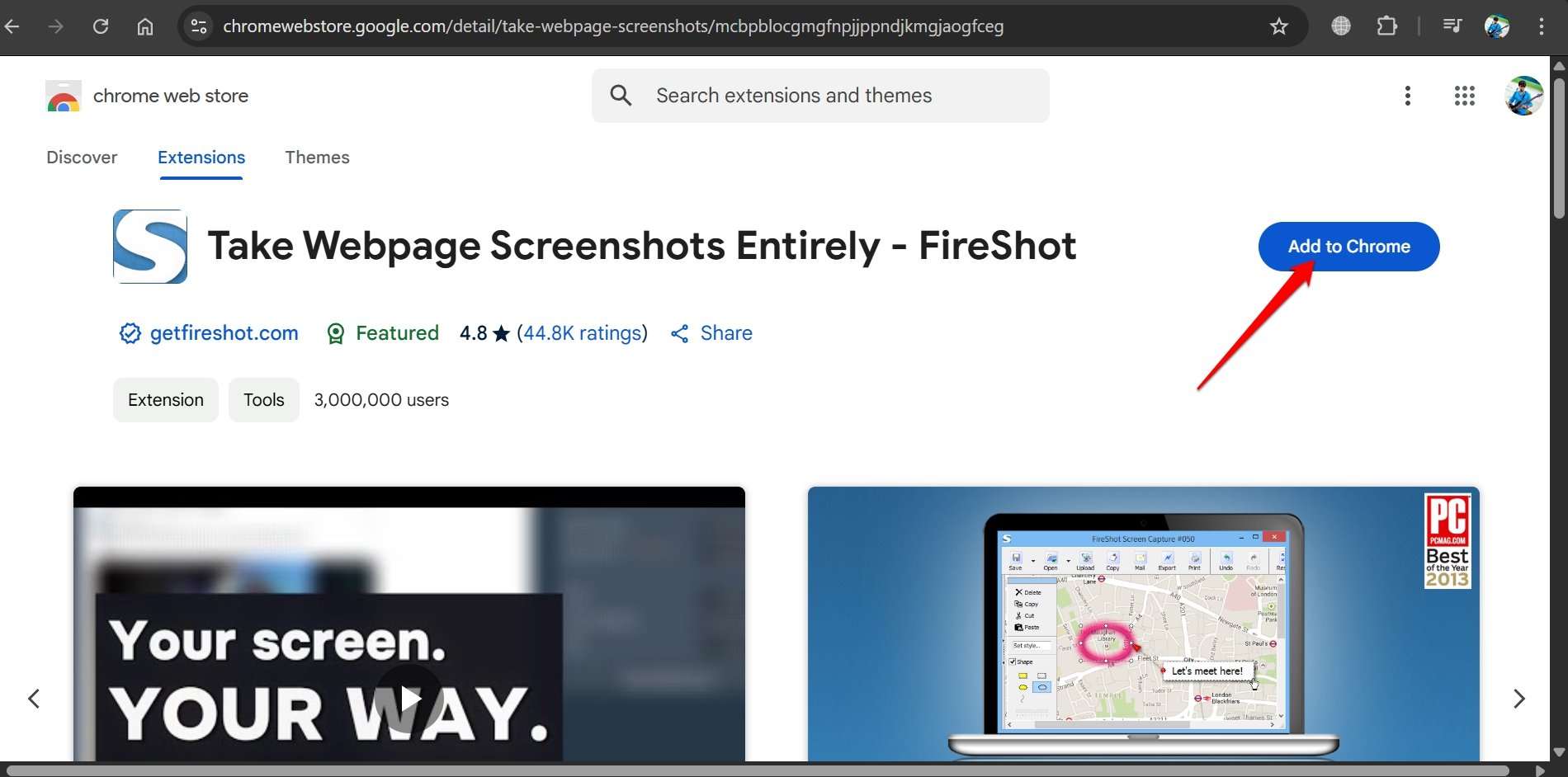Image resolution: width=1568 pixels, height=777 pixels.
Task: Click the search magnifier icon
Action: (x=621, y=96)
